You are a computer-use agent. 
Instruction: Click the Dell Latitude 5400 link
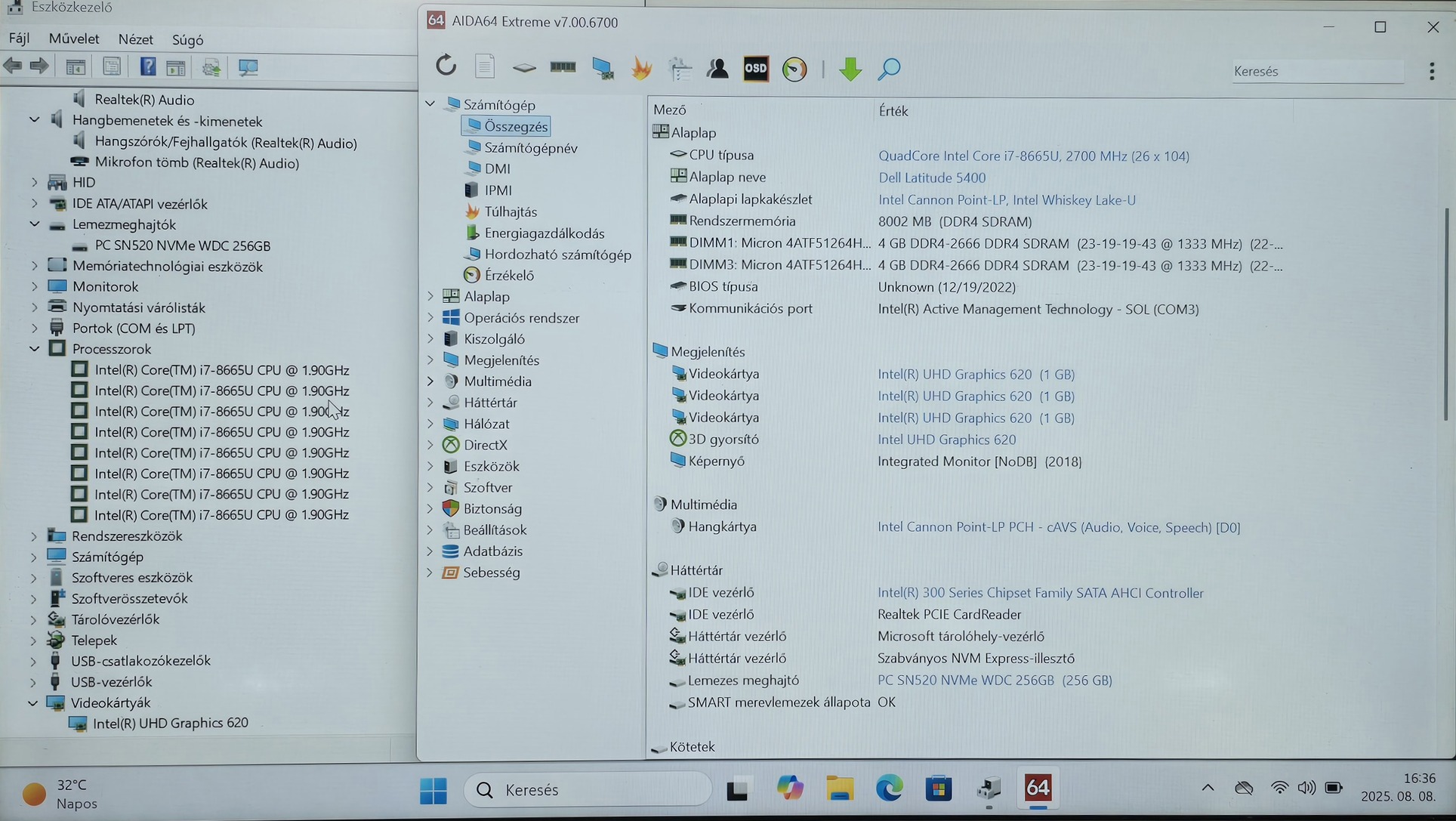click(931, 178)
